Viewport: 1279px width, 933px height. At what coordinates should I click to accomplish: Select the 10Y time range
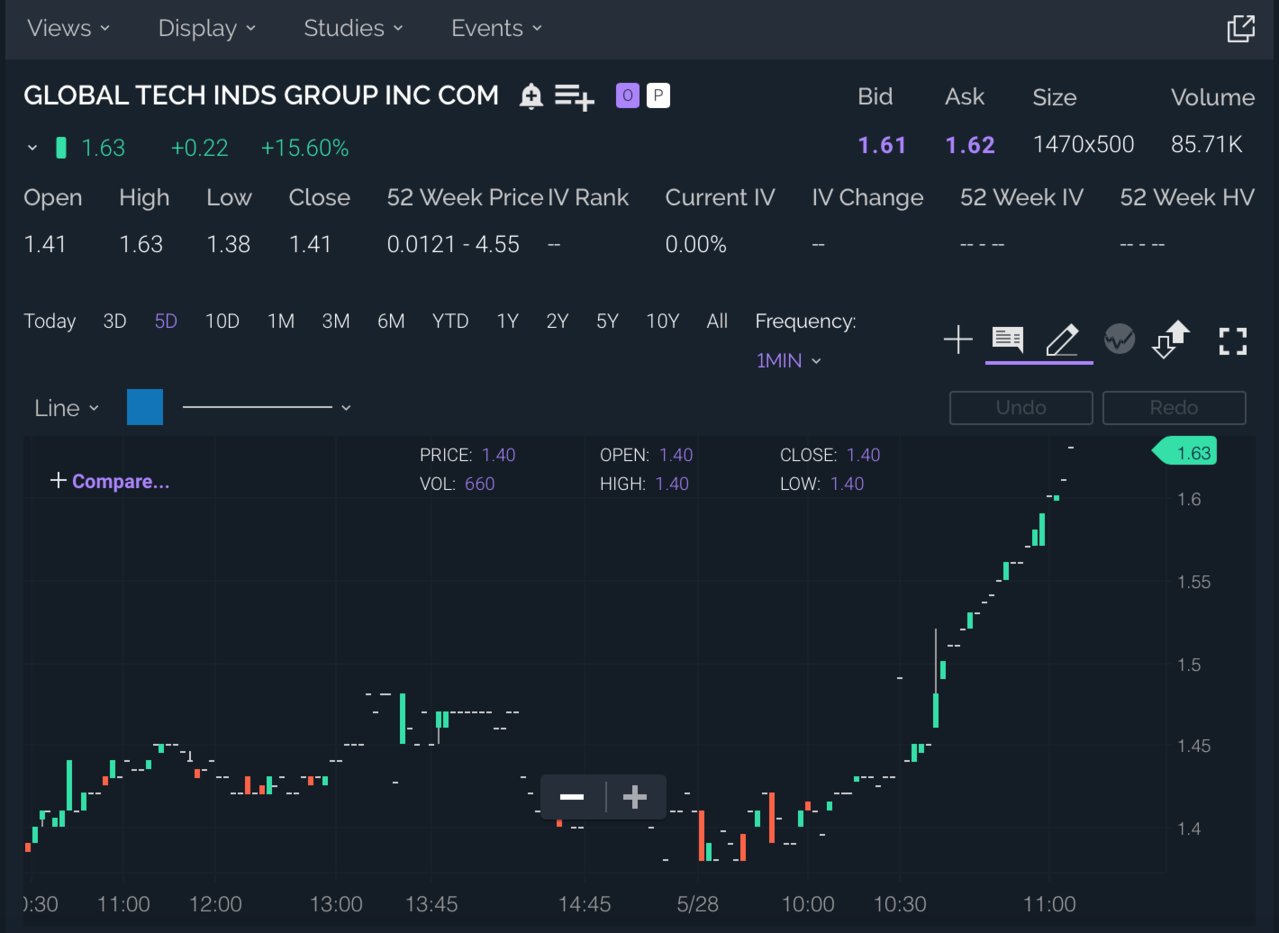coord(662,321)
